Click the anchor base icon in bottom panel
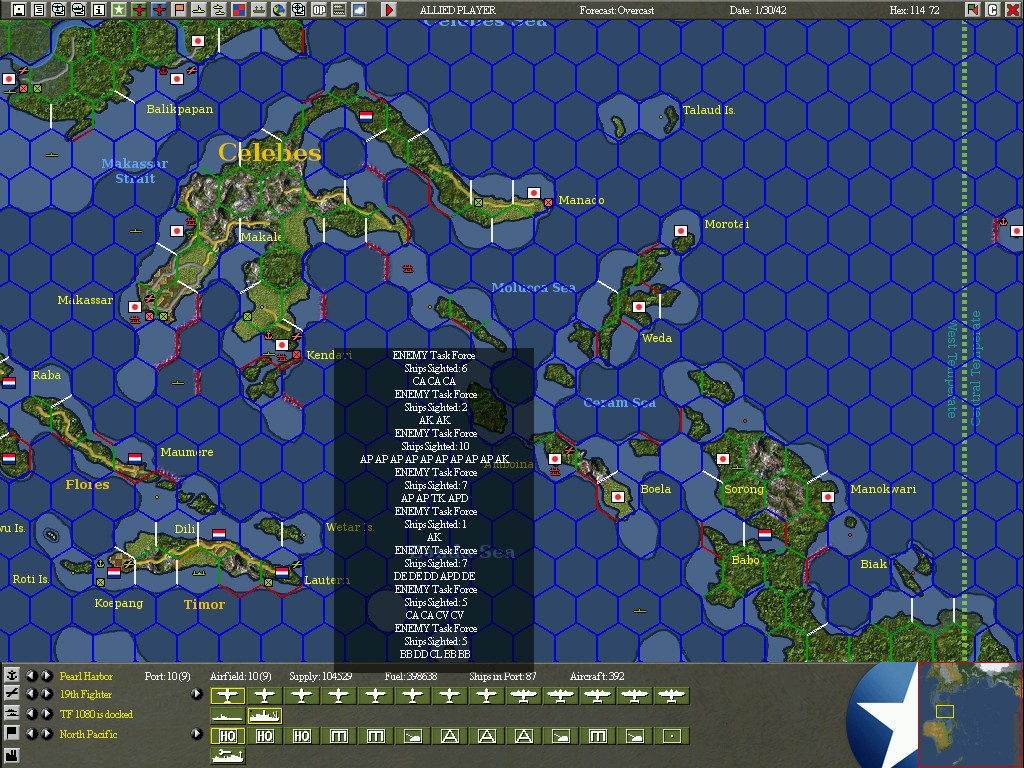Screen dimensions: 1024x768 [12, 675]
